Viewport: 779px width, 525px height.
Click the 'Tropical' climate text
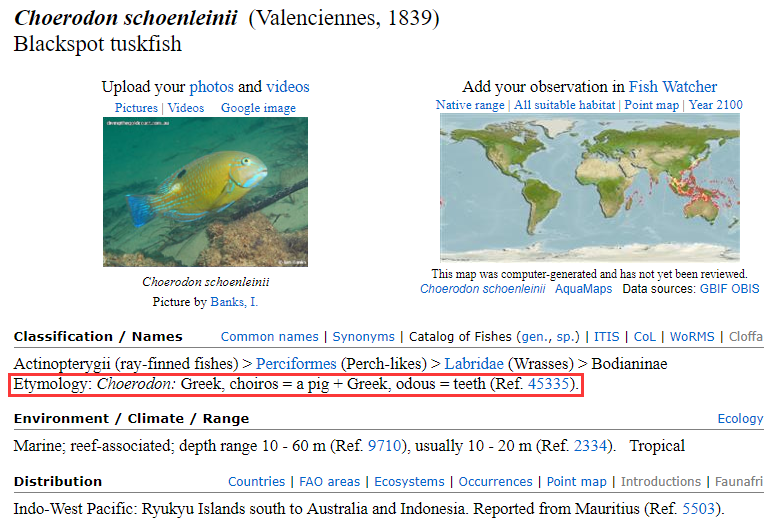[657, 446]
